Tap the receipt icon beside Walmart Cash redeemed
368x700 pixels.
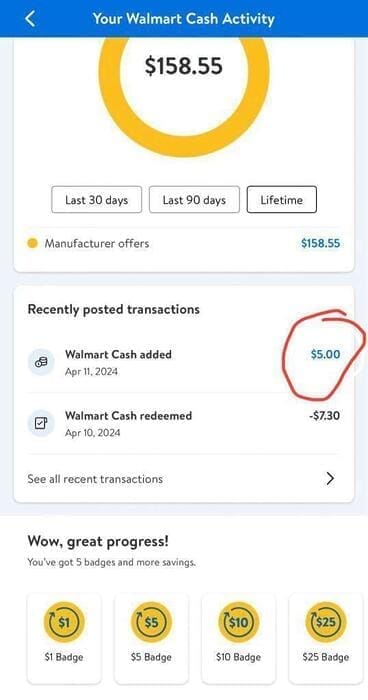[x=41, y=423]
